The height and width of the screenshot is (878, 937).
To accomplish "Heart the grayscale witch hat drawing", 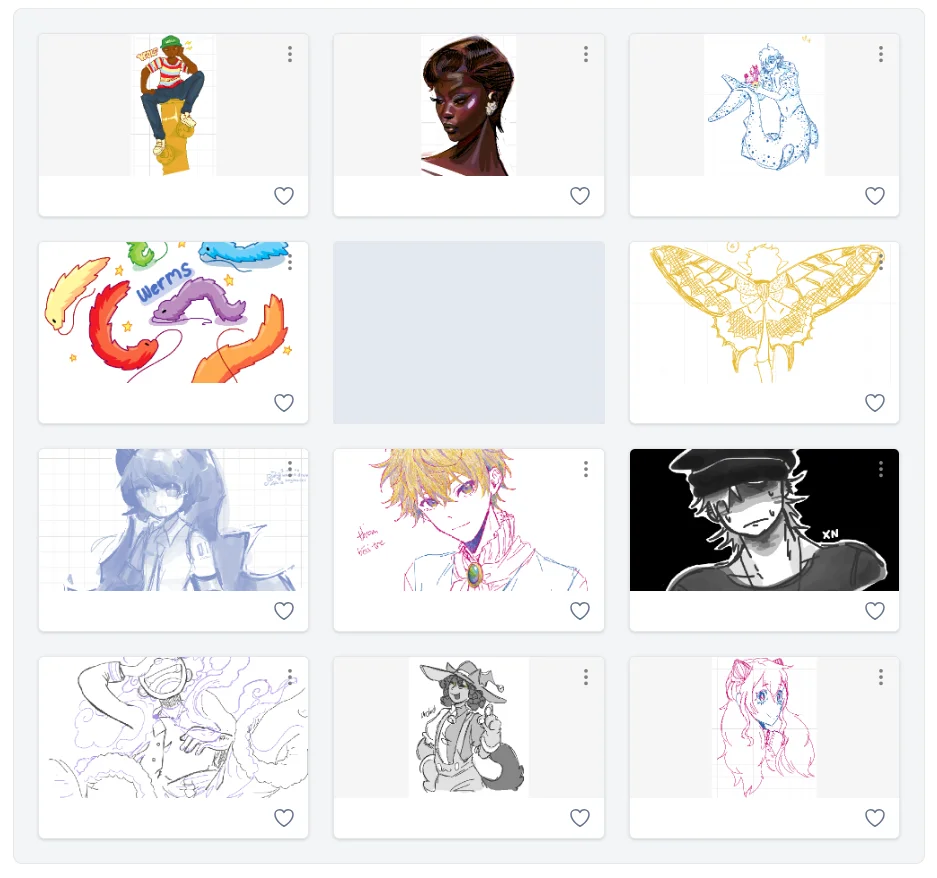I will click(580, 818).
